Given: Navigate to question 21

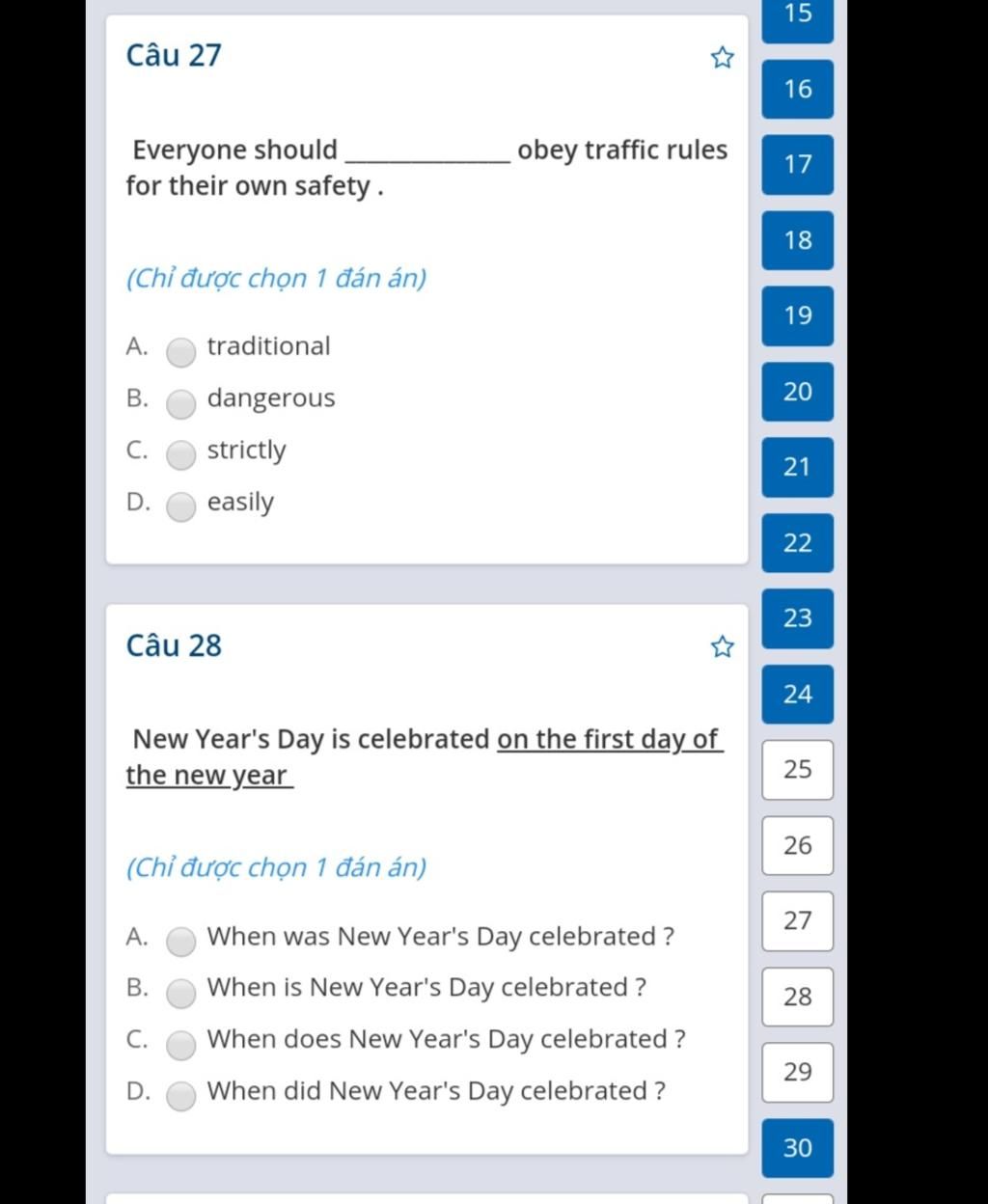Looking at the screenshot, I should (798, 467).
